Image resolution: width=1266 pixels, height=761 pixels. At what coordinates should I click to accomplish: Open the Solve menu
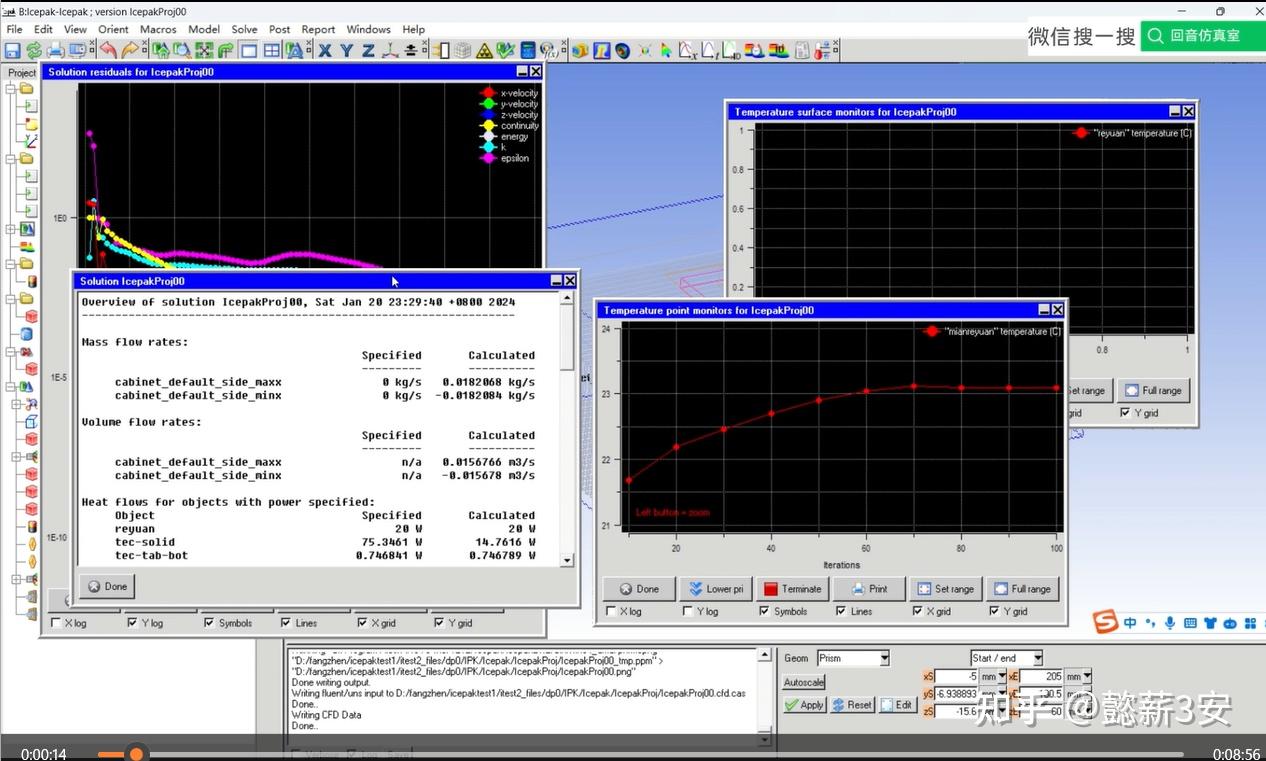[244, 29]
